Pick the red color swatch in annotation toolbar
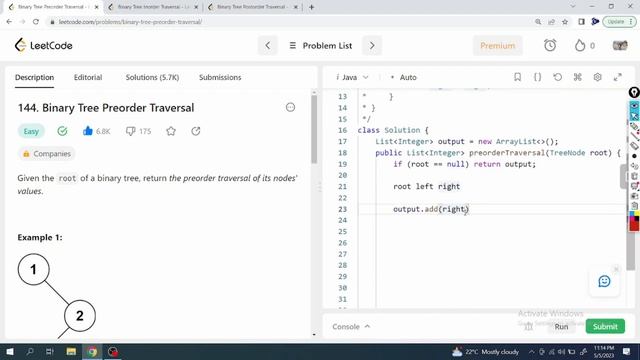 tap(634, 227)
